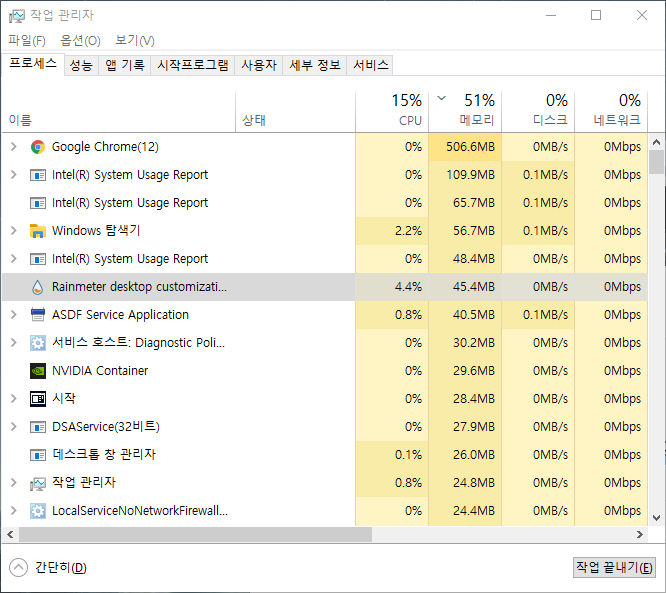
Task: Click the gear icon of 서비스 호스트: Diagnostic Poli...
Action: [x=38, y=343]
